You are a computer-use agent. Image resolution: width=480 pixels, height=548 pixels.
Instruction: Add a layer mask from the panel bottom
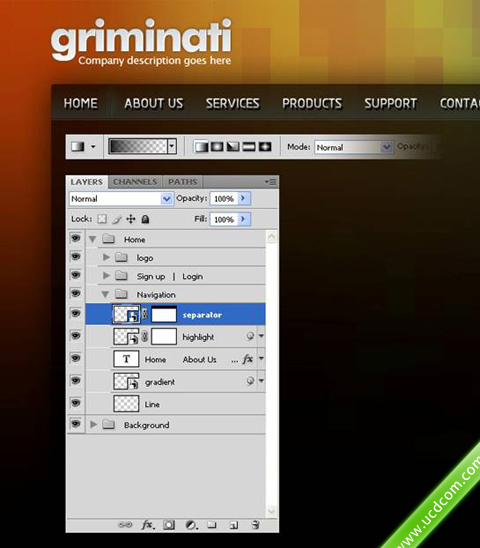169,525
